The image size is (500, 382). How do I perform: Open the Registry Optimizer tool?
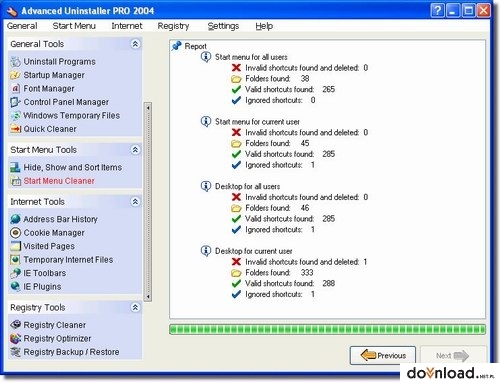click(57, 338)
